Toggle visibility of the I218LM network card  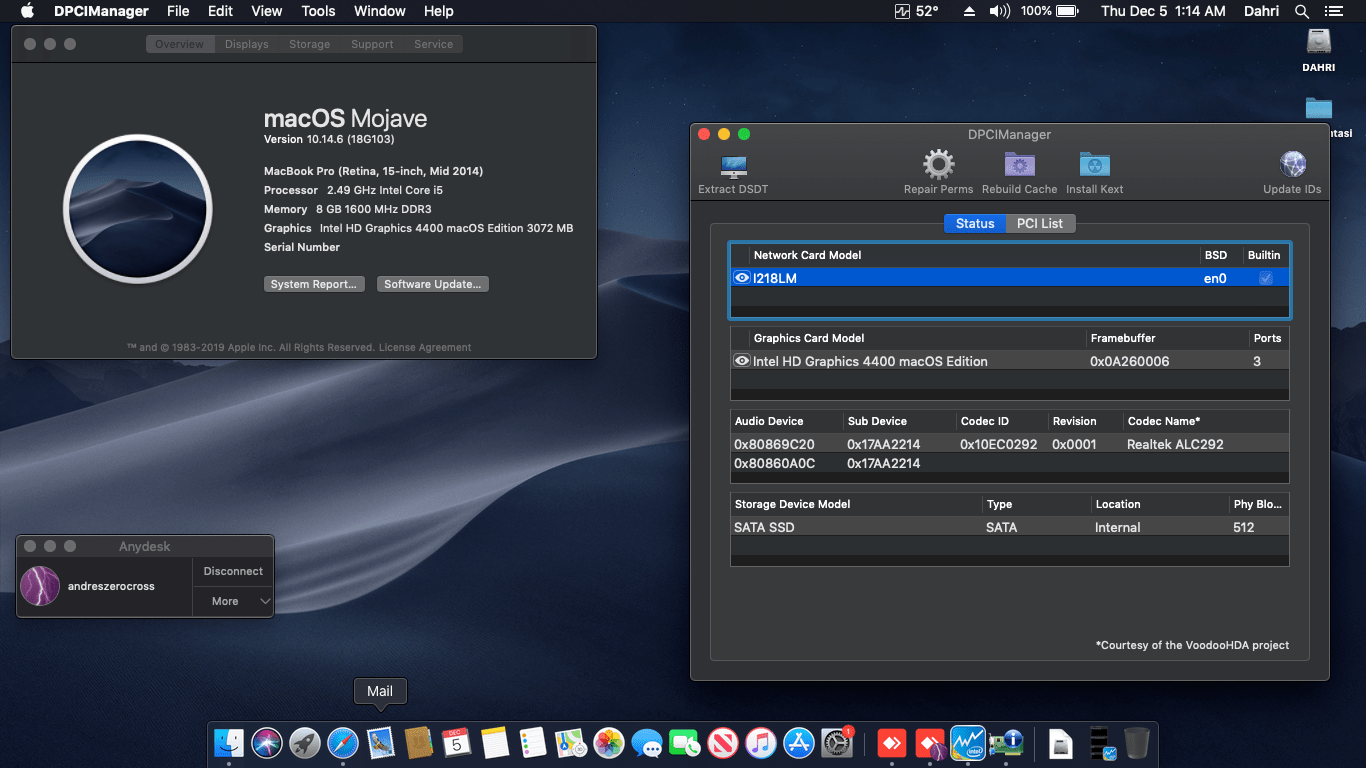(741, 277)
